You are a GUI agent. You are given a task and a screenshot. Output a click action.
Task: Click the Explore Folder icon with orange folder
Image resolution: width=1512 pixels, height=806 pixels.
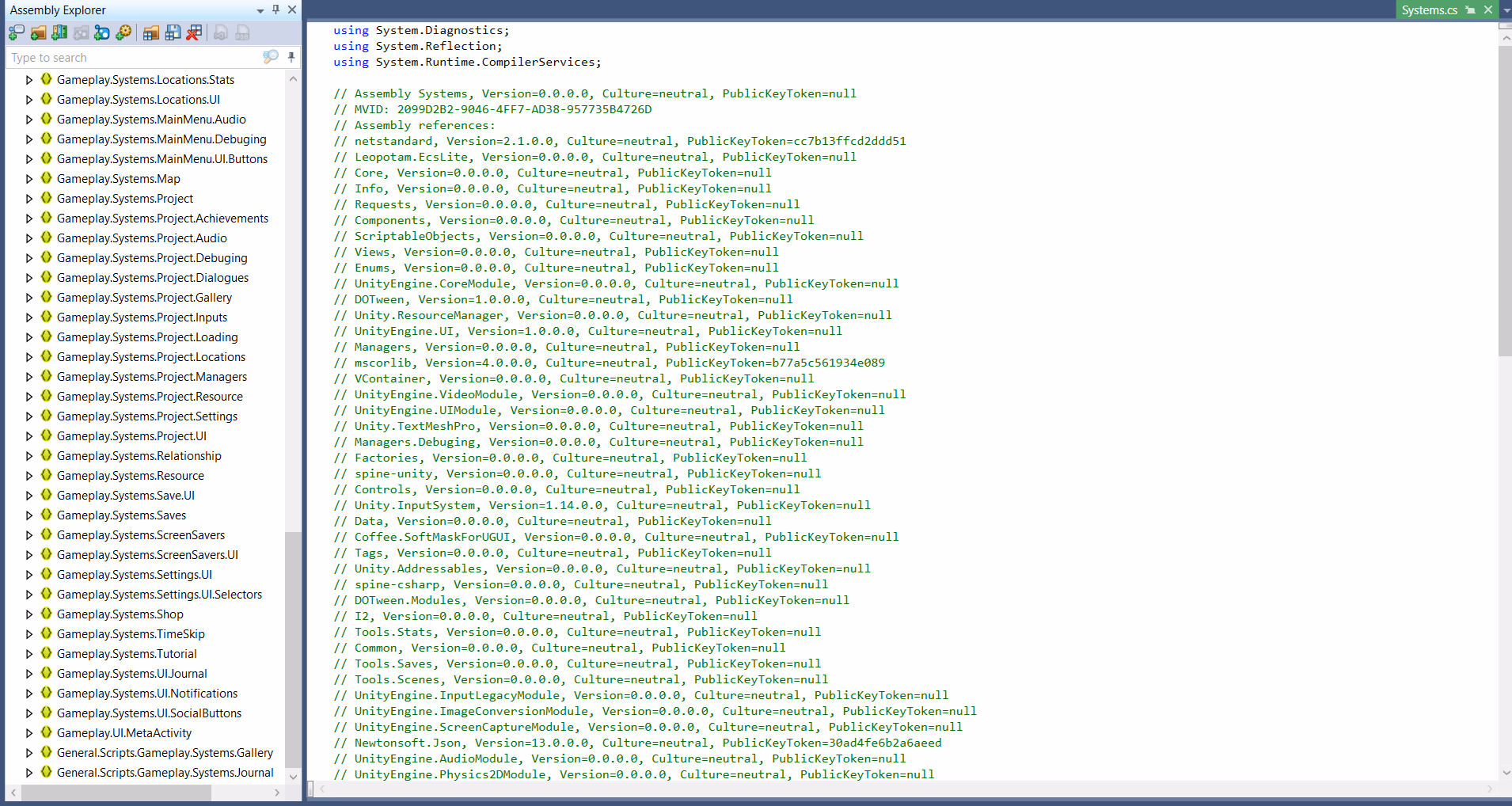(38, 32)
